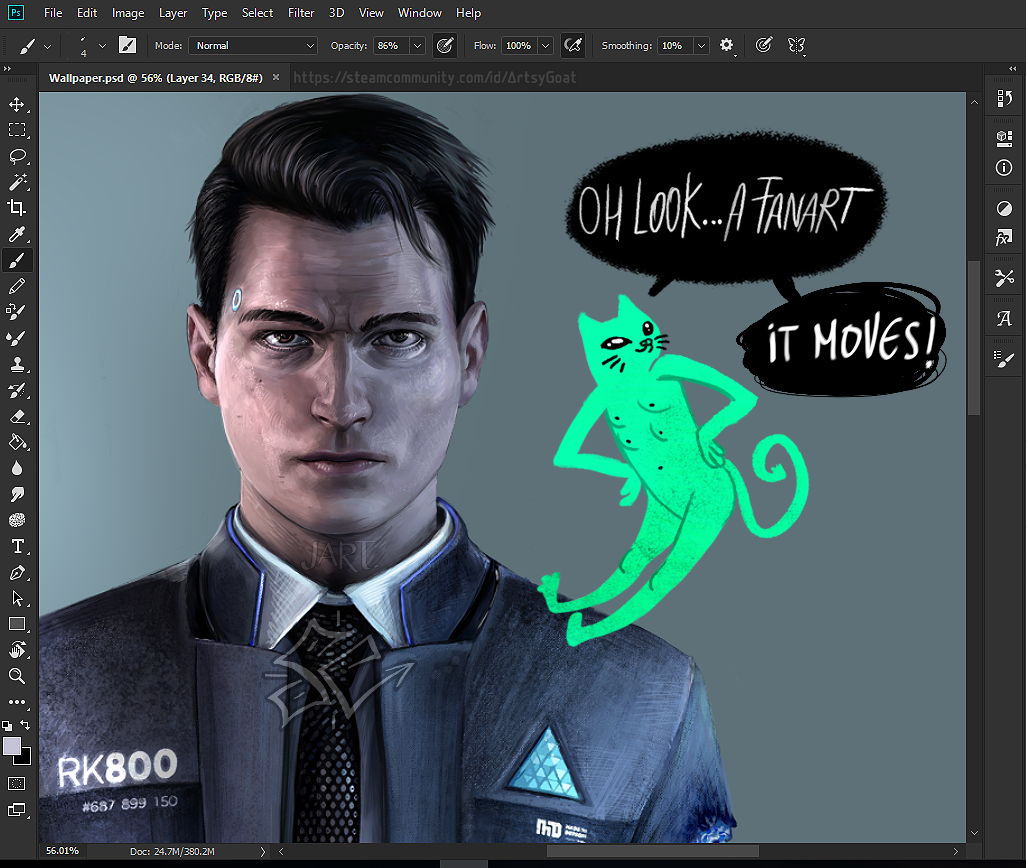Select the Move tool
This screenshot has height=868, width=1028.
16,104
